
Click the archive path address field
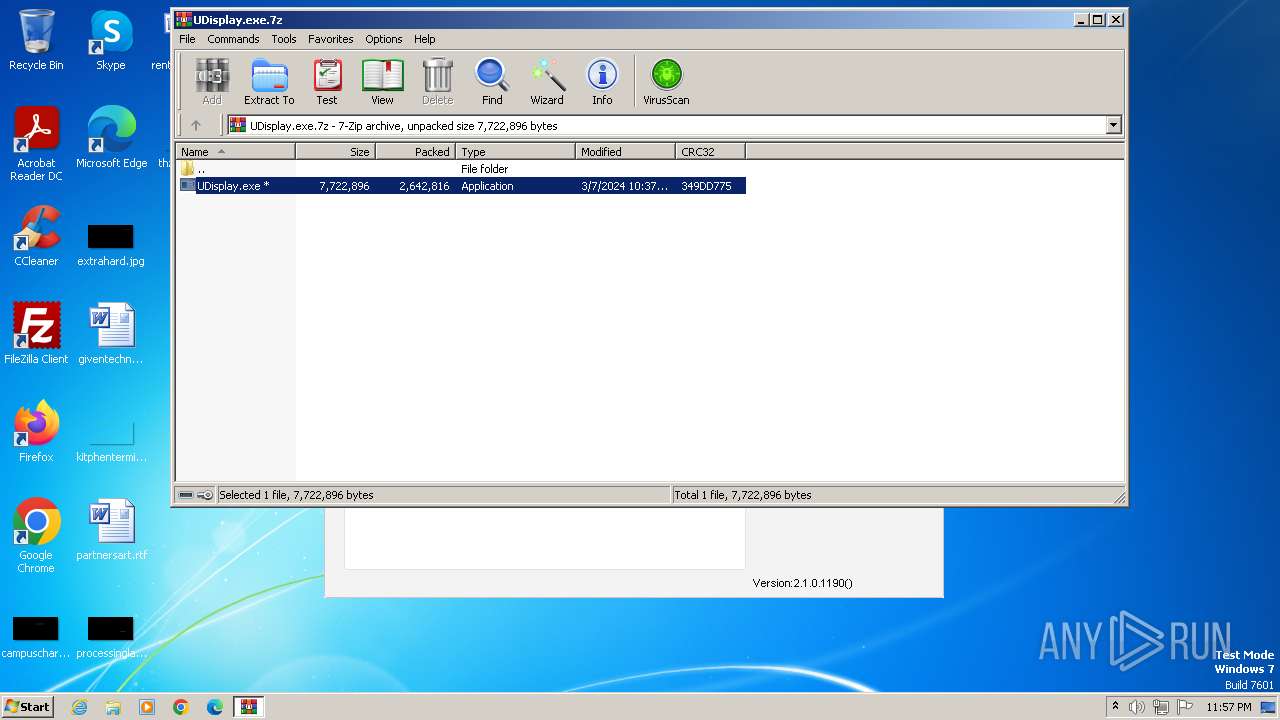pyautogui.click(x=666, y=125)
